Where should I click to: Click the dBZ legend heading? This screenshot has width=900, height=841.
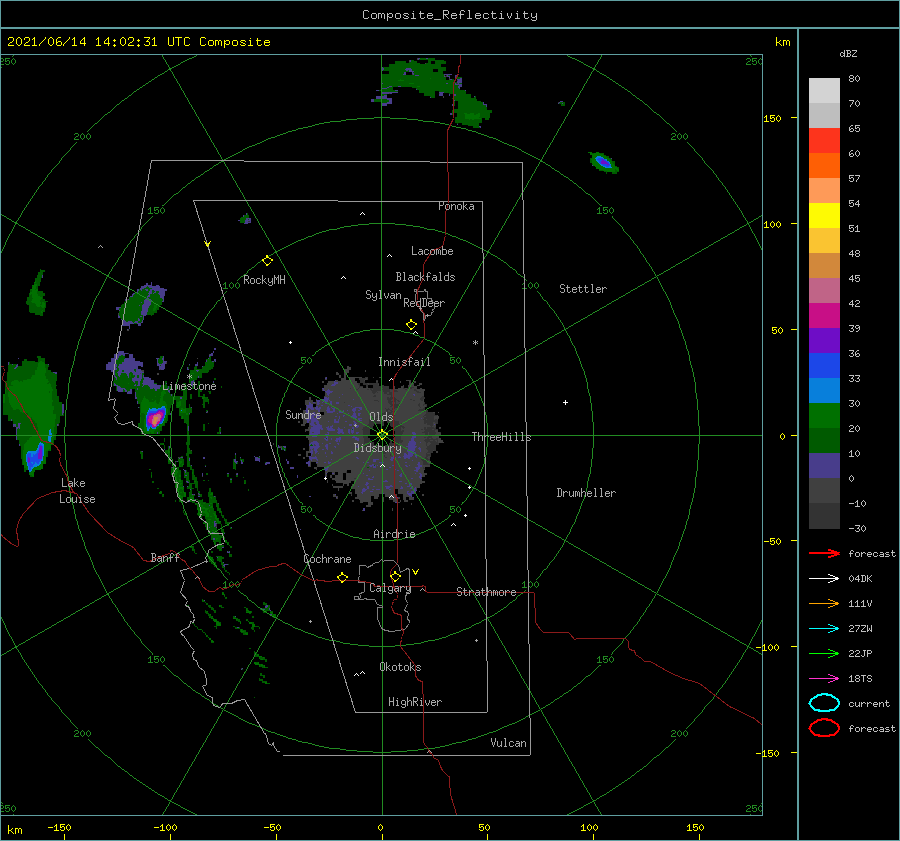pyautogui.click(x=848, y=53)
